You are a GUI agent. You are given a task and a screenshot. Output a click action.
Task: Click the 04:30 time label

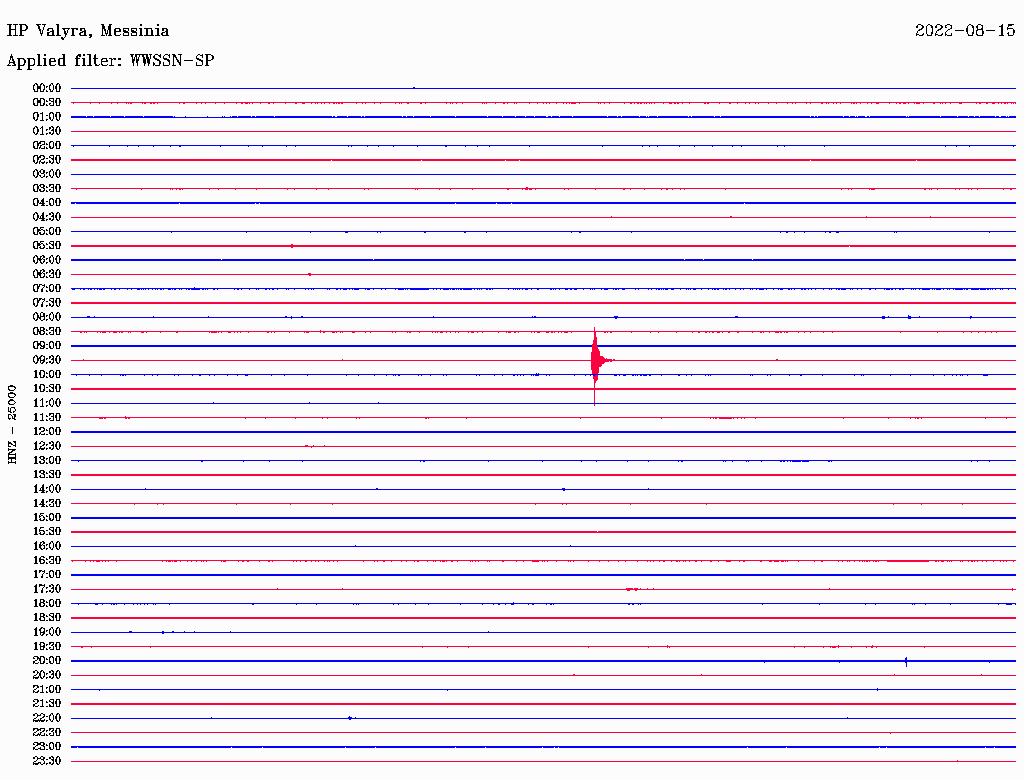tap(46, 217)
